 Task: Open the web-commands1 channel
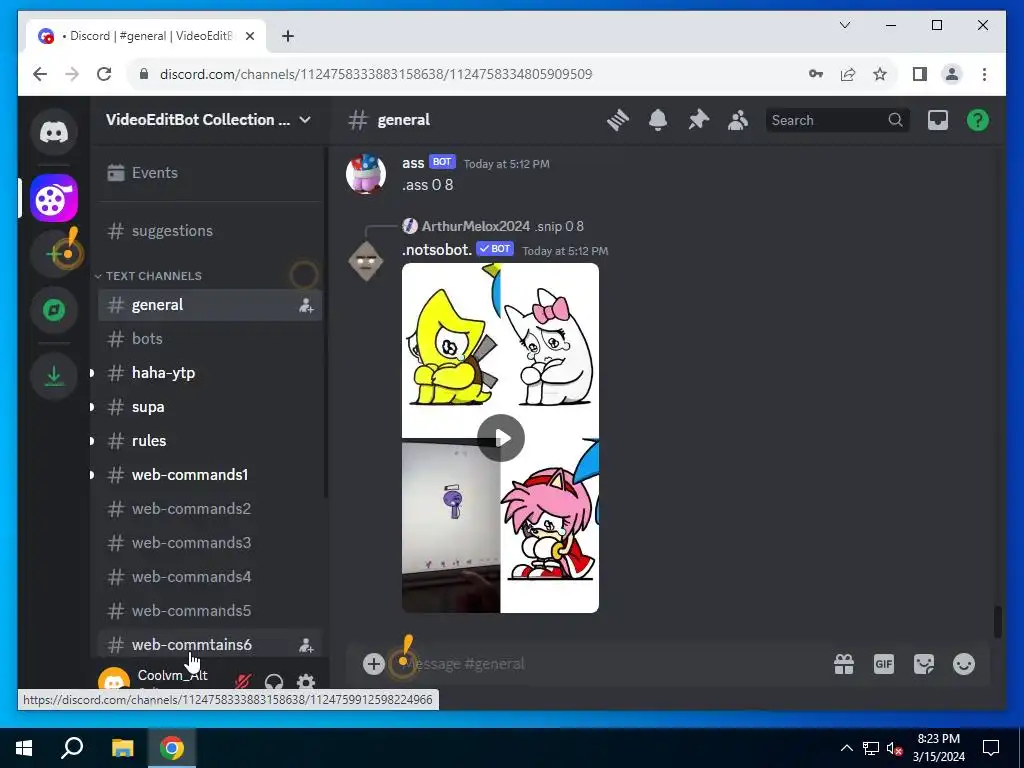point(209,475)
